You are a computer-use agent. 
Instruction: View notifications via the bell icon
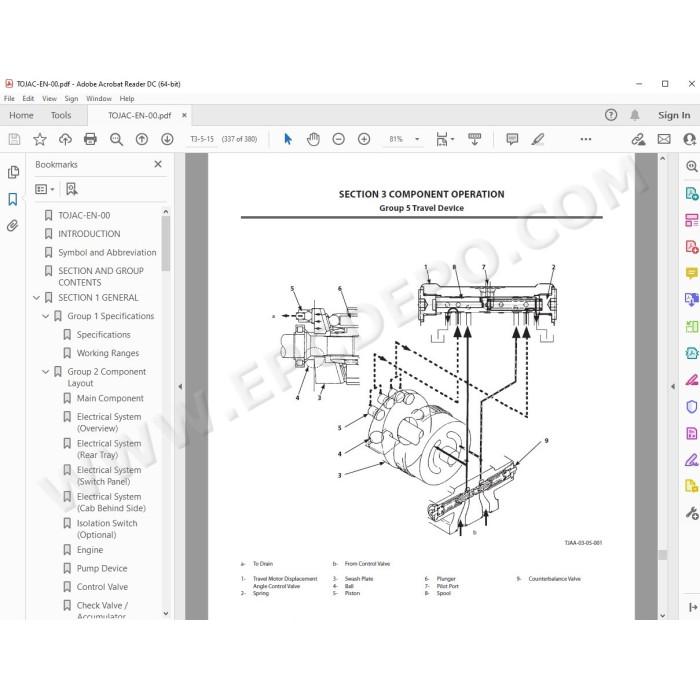point(634,115)
